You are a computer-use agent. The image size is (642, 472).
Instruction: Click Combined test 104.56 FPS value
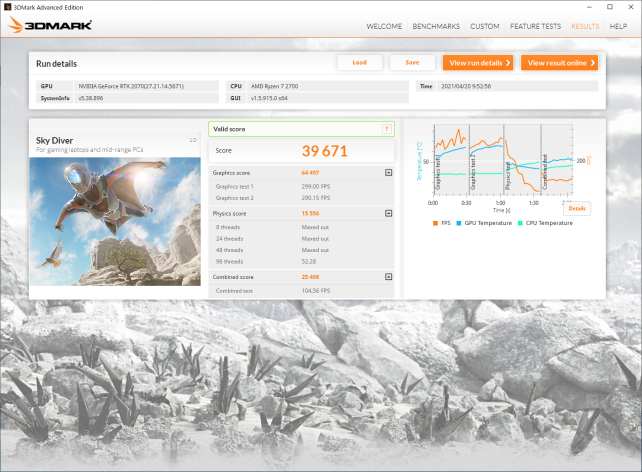point(316,291)
